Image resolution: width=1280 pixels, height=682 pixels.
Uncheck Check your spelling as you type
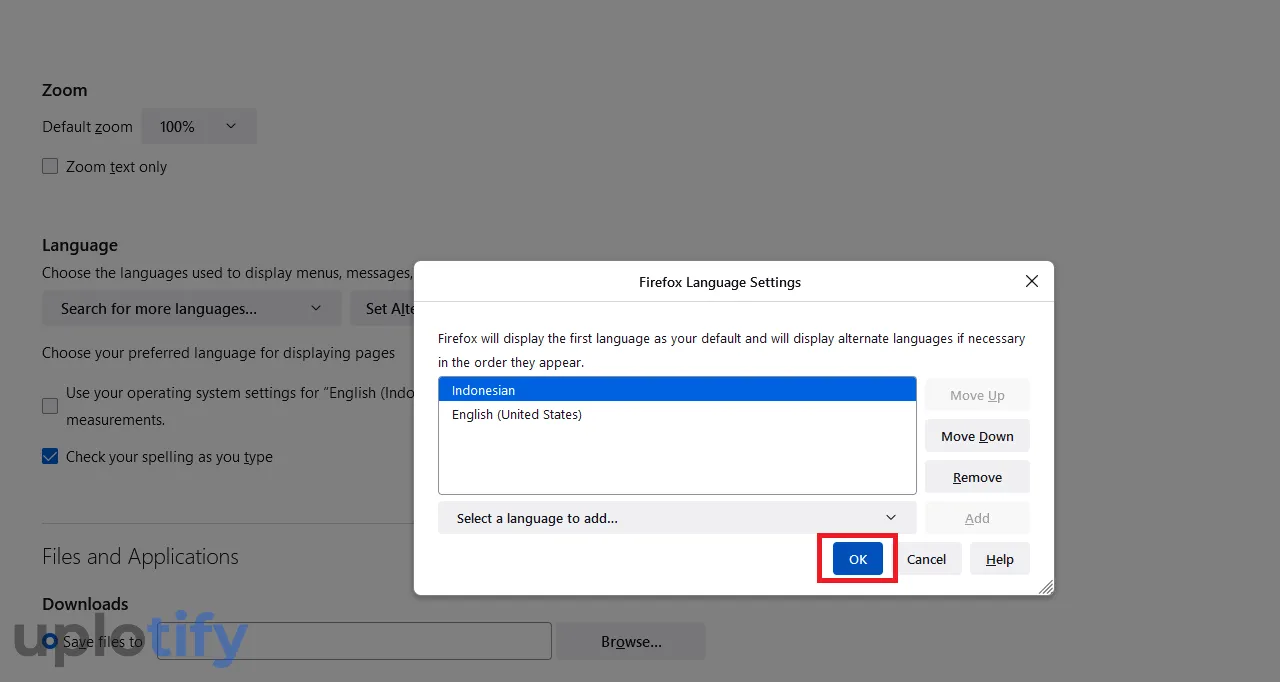click(x=50, y=456)
